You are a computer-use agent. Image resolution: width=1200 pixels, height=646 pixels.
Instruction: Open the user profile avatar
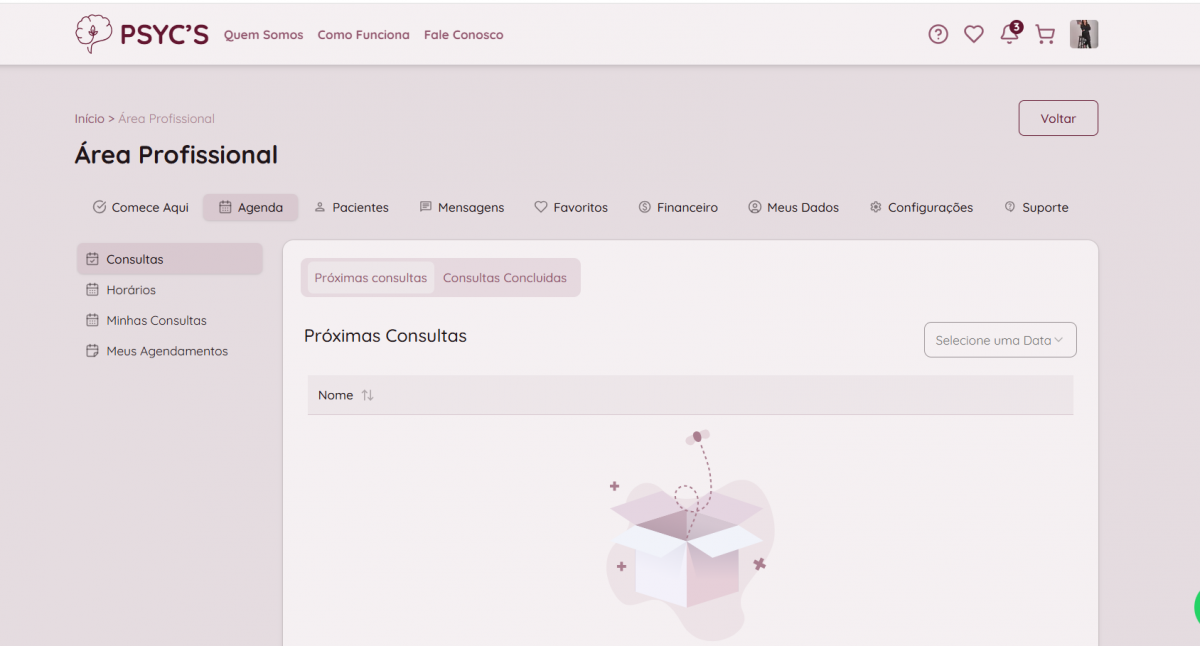point(1084,34)
